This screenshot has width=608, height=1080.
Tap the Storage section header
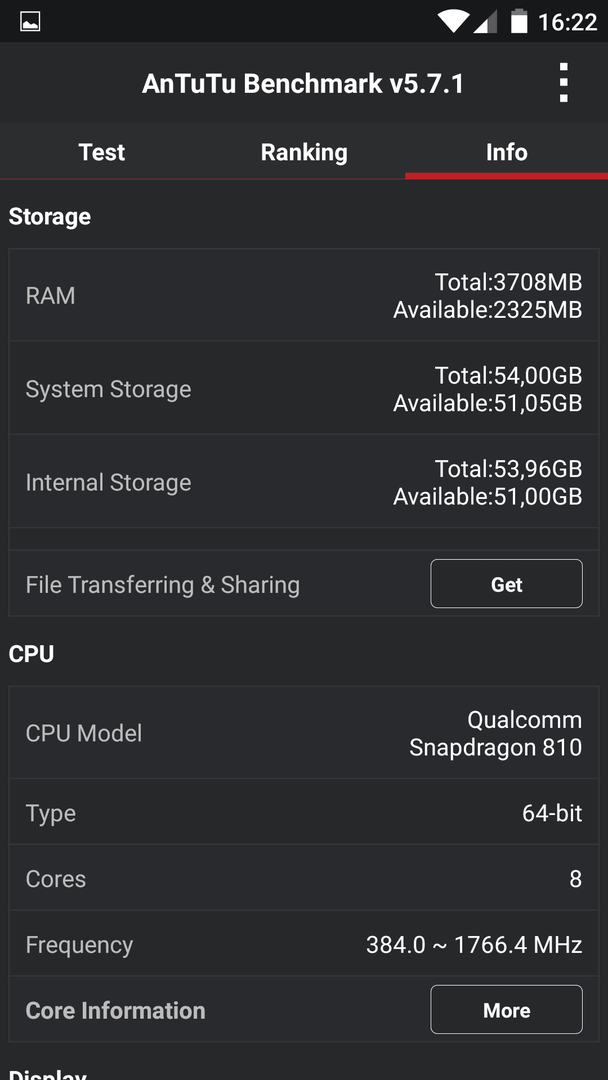pyautogui.click(x=50, y=216)
